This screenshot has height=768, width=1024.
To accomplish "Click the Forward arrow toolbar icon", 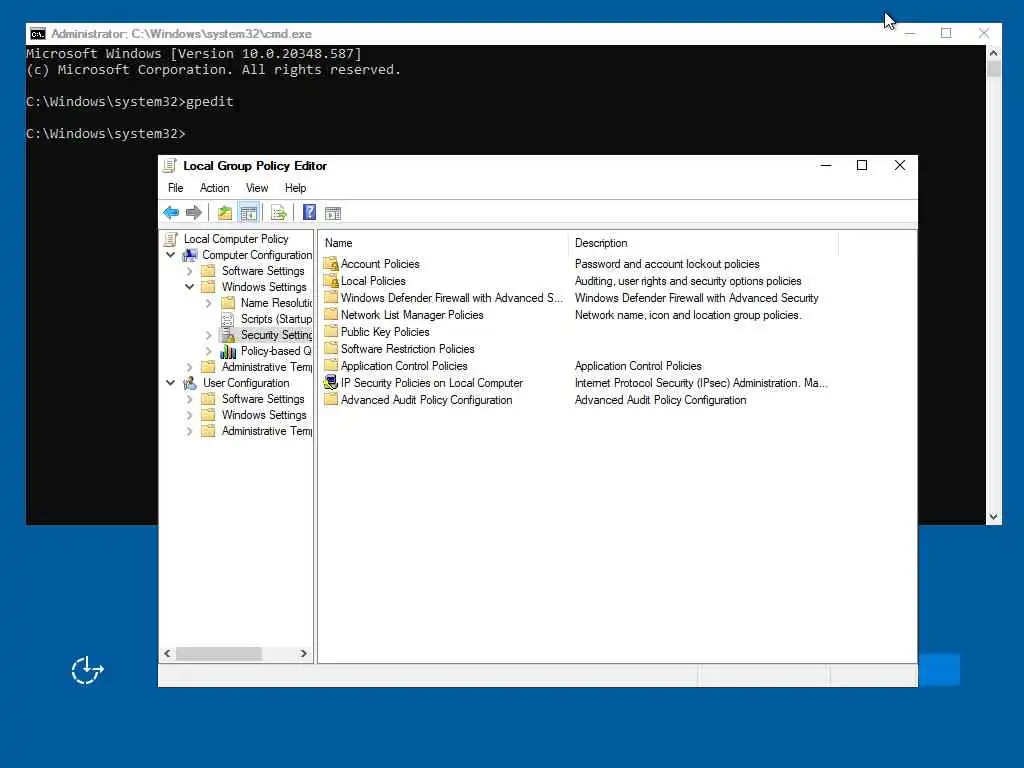I will pyautogui.click(x=194, y=212).
